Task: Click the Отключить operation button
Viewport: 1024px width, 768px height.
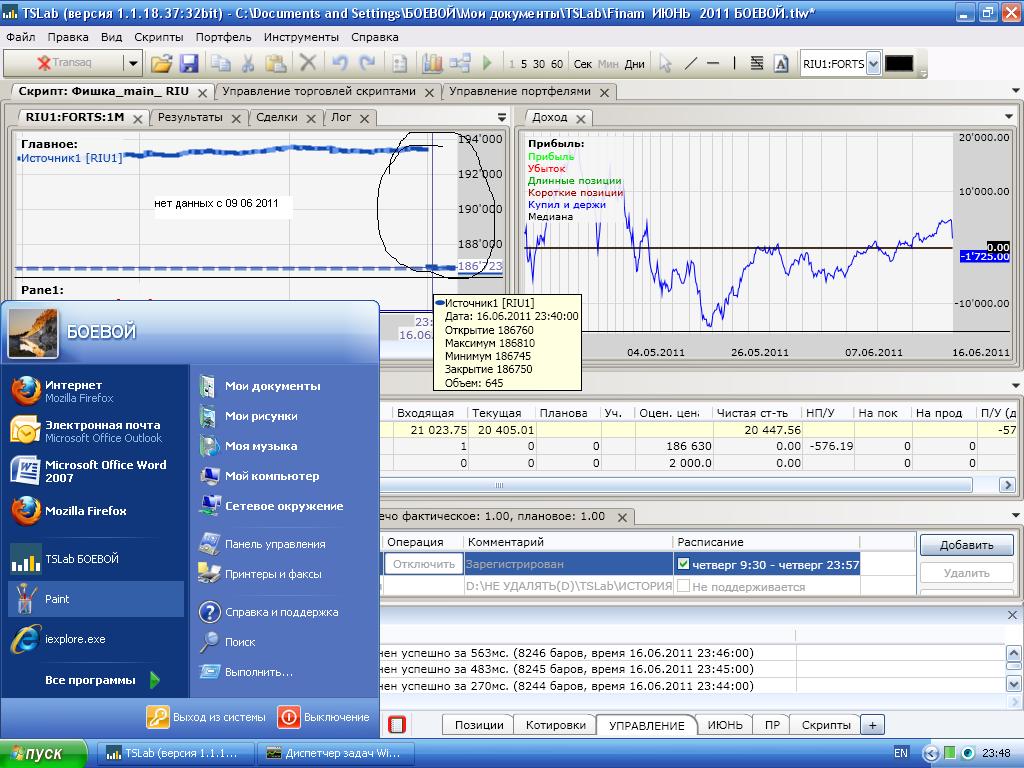Action: [424, 564]
